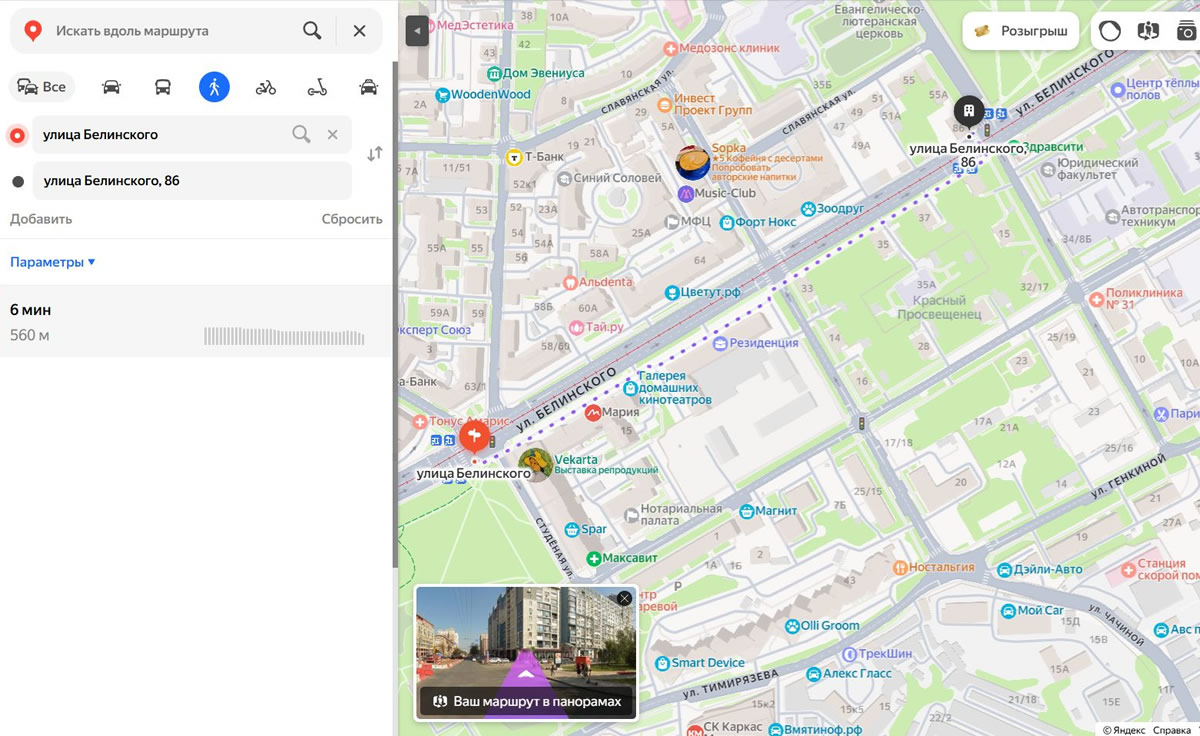Image resolution: width=1200 pixels, height=736 pixels.
Task: Click destination field 'улица Белинского, 86'
Action: point(192,181)
